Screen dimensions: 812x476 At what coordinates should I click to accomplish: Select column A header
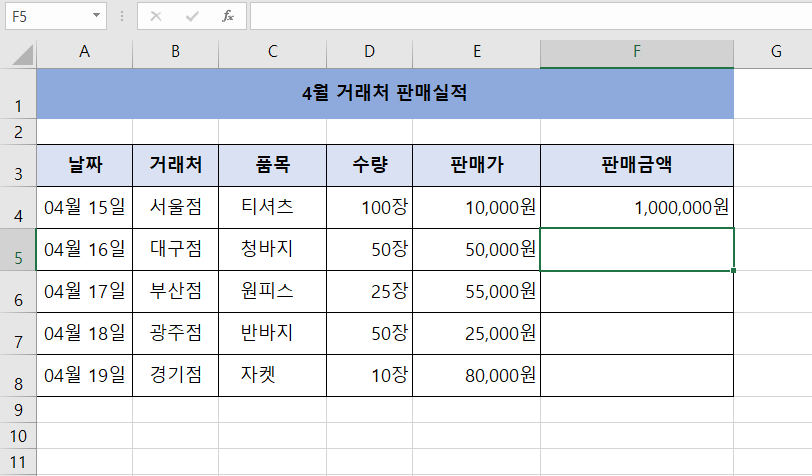84,54
